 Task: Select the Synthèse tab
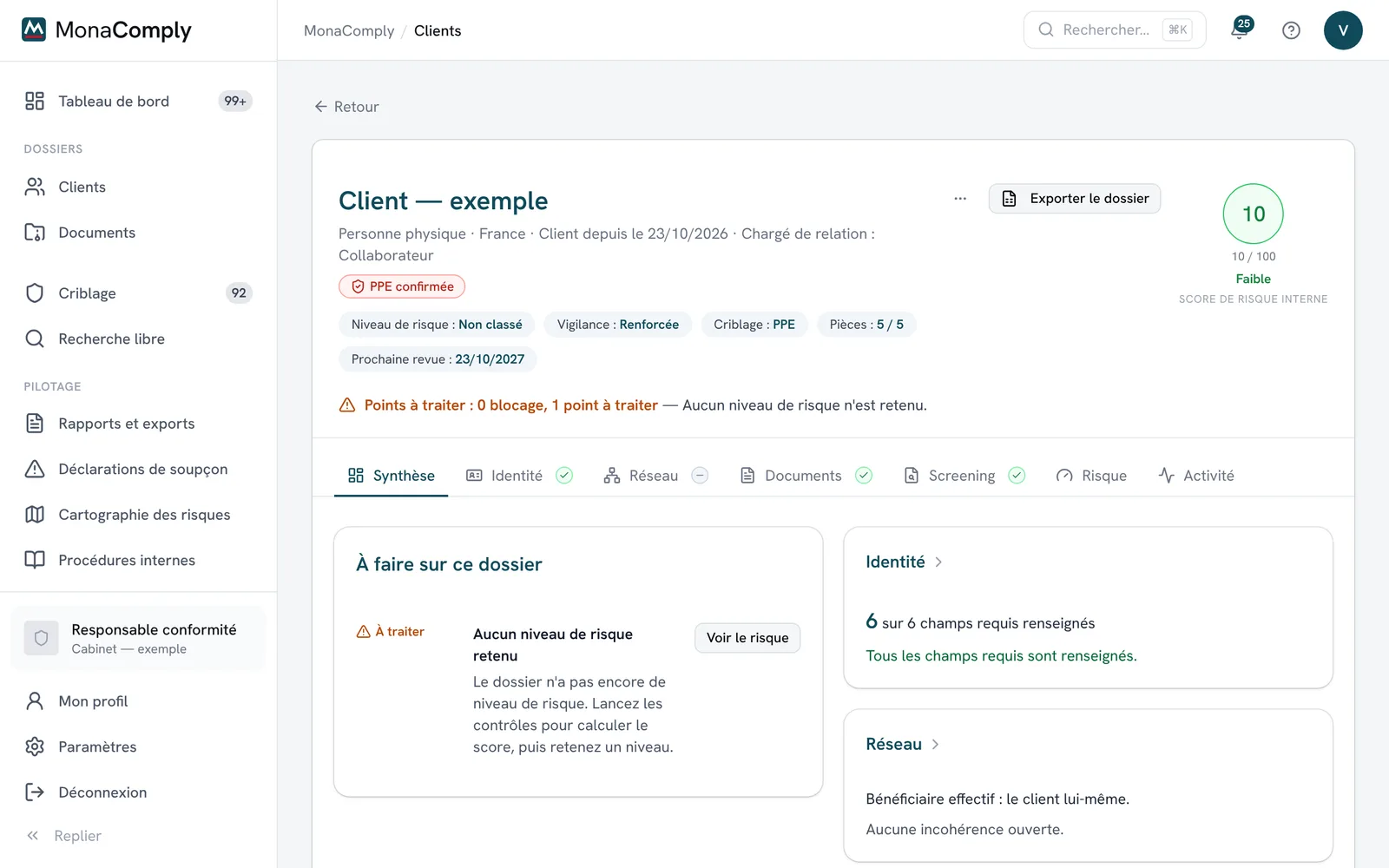point(391,476)
